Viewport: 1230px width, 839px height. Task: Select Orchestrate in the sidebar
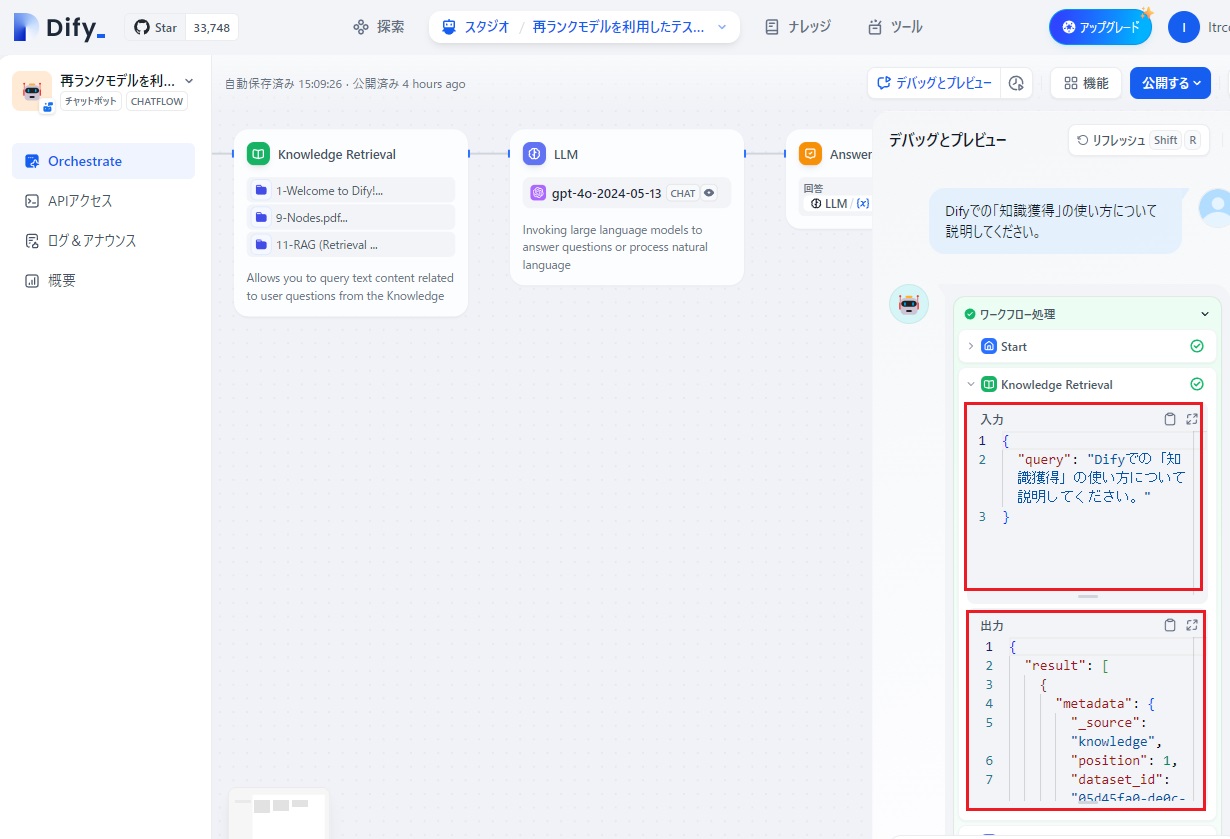click(103, 161)
